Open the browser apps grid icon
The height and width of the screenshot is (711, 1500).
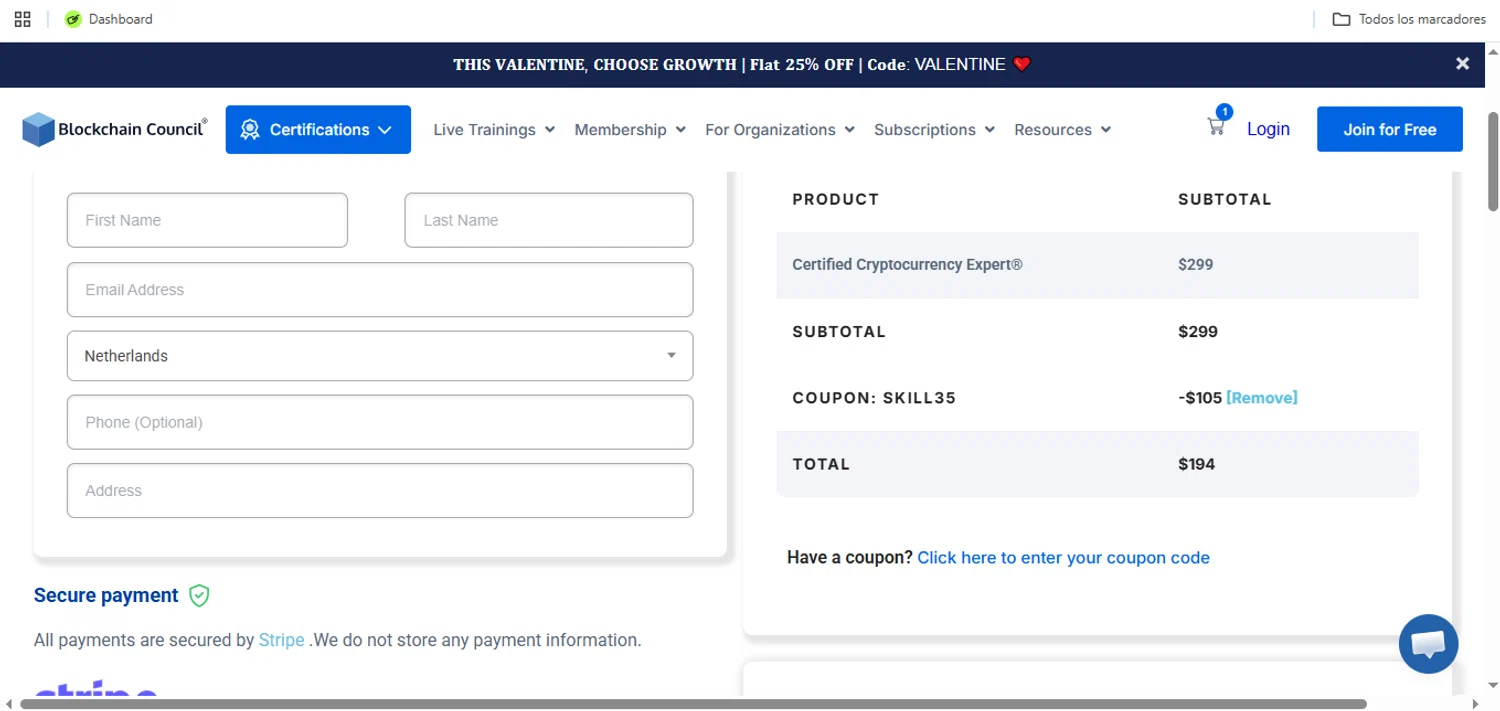pos(22,19)
